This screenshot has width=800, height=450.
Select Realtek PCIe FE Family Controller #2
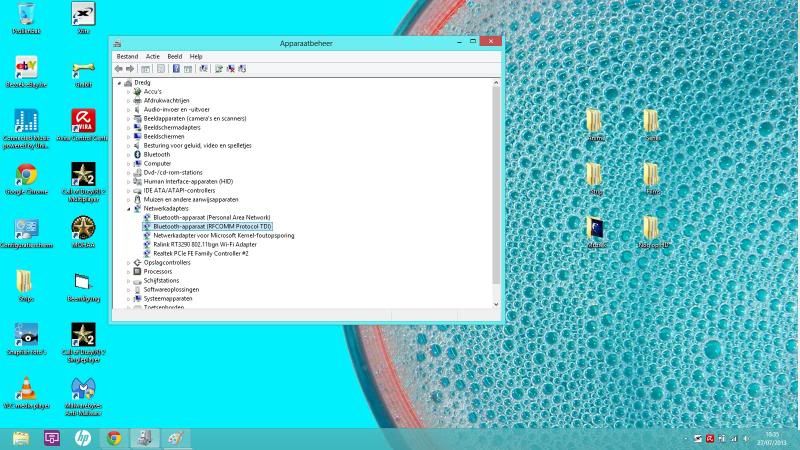point(200,254)
